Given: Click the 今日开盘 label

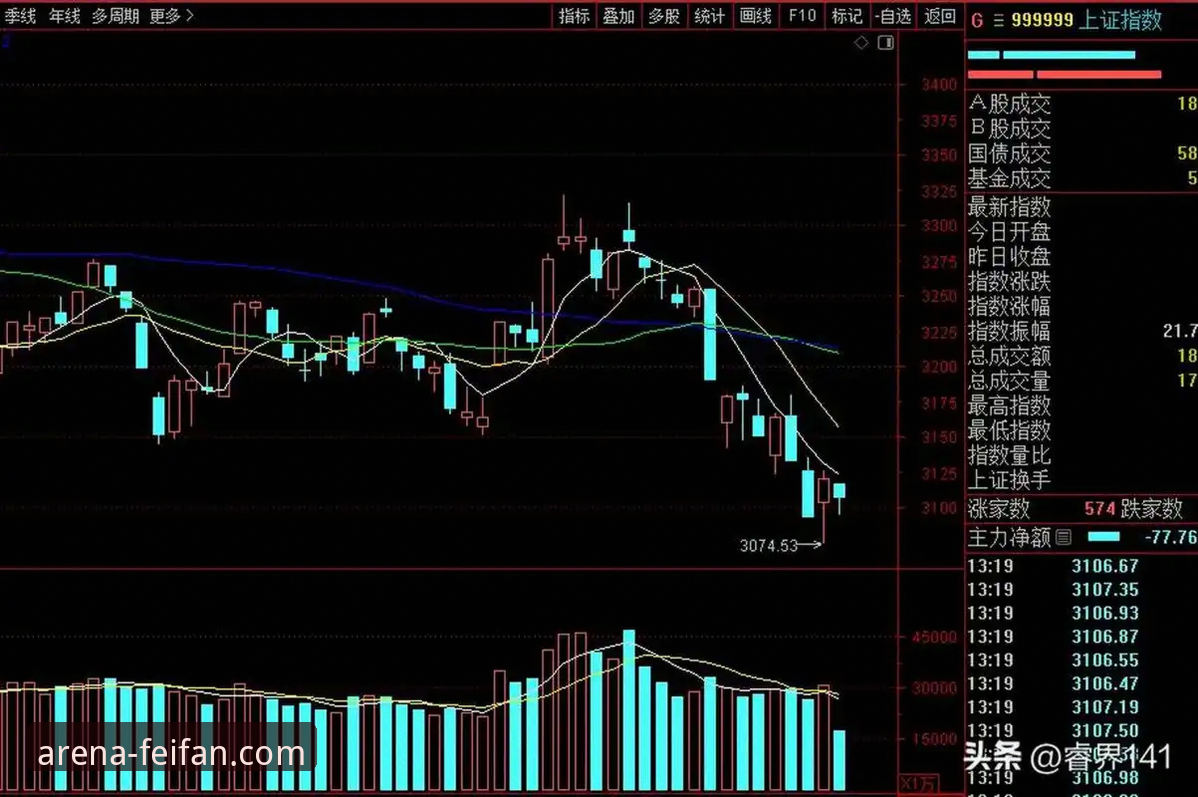Looking at the screenshot, I should coord(1009,232).
